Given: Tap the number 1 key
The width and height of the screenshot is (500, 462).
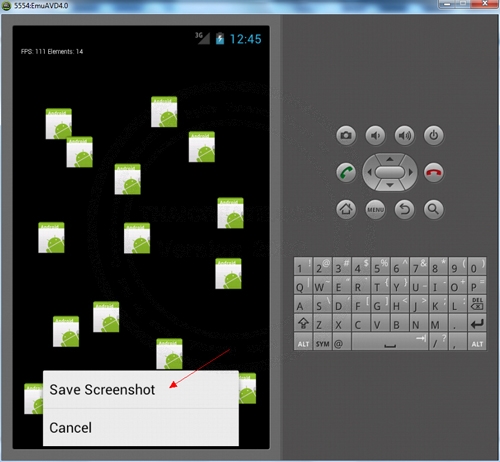Looking at the screenshot, I should point(303,266).
